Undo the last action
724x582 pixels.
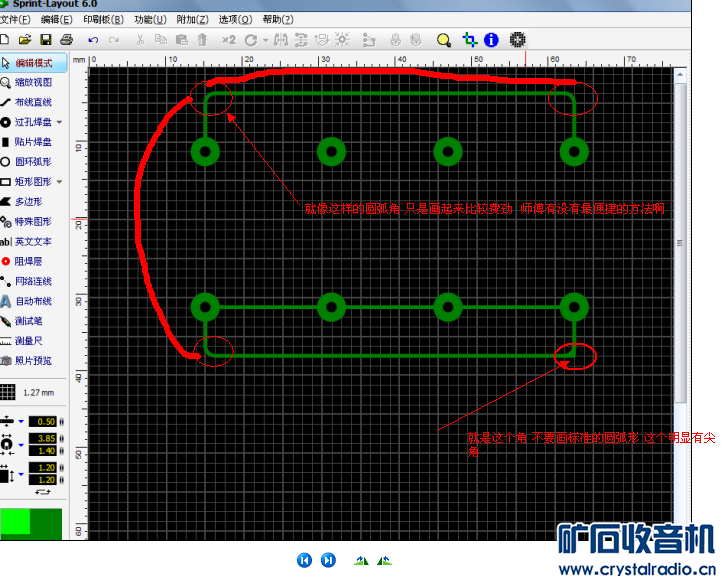[x=93, y=40]
